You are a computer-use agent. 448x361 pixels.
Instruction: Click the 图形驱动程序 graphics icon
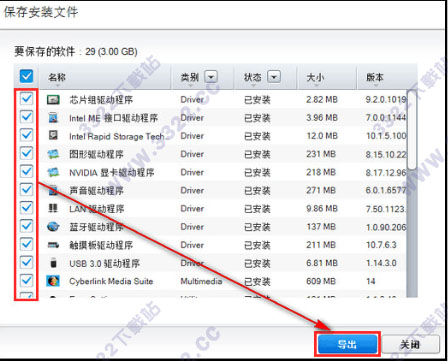53,154
